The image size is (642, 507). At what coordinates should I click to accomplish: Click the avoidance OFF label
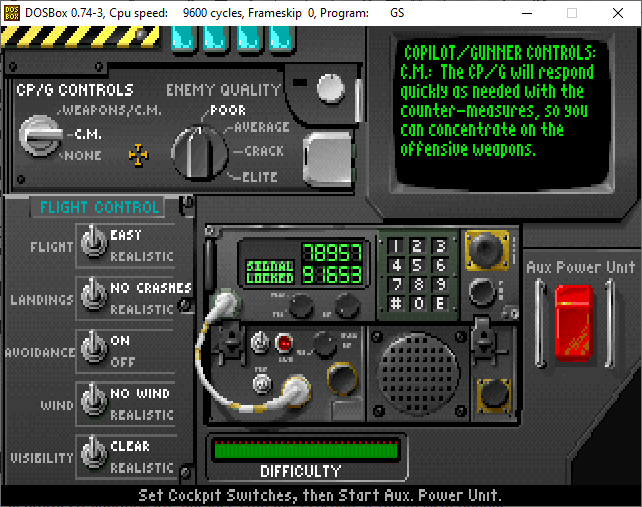pyautogui.click(x=122, y=362)
